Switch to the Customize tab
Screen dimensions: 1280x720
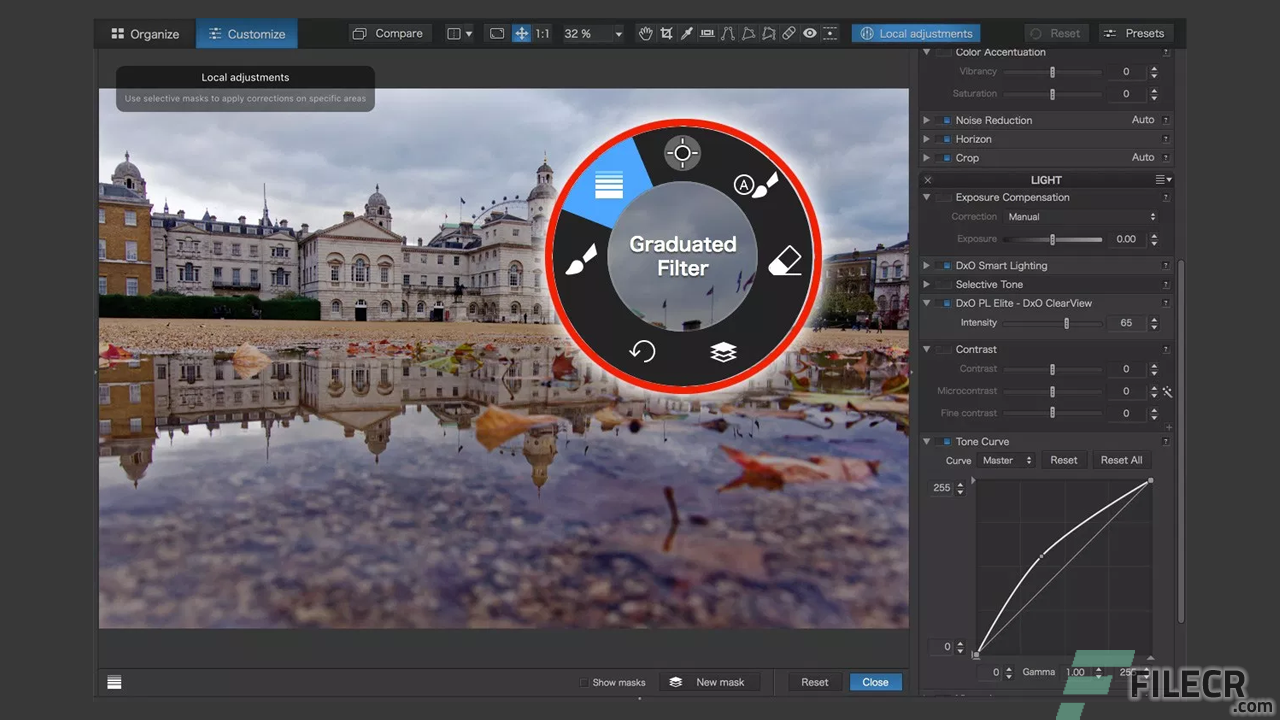point(247,34)
